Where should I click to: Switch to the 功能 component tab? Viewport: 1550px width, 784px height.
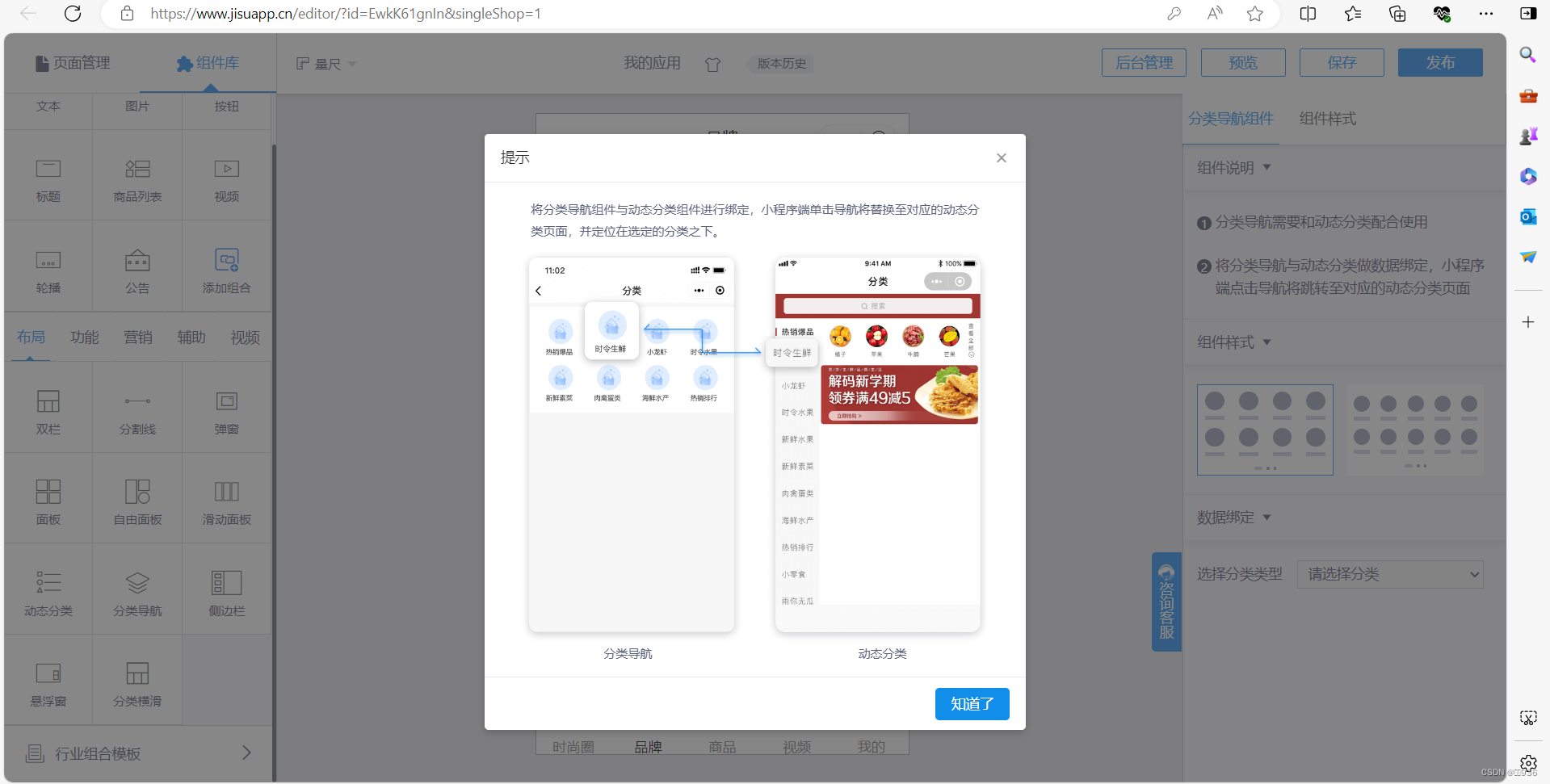tap(84, 337)
